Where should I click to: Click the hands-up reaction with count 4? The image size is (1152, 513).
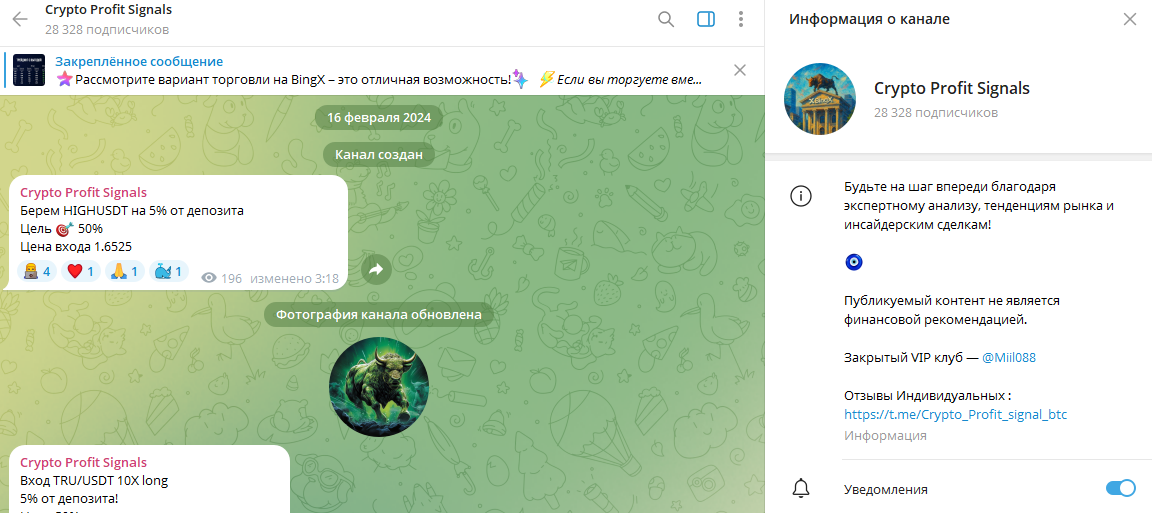(37, 272)
